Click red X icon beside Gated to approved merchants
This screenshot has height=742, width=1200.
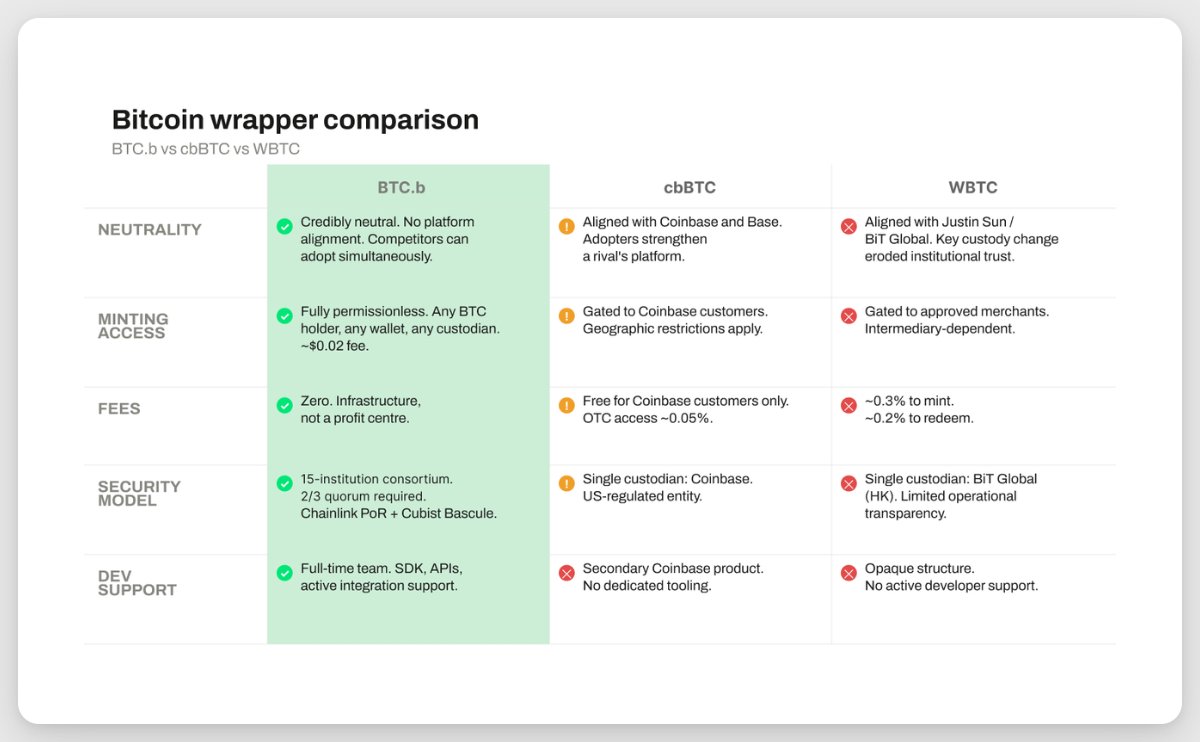point(849,316)
